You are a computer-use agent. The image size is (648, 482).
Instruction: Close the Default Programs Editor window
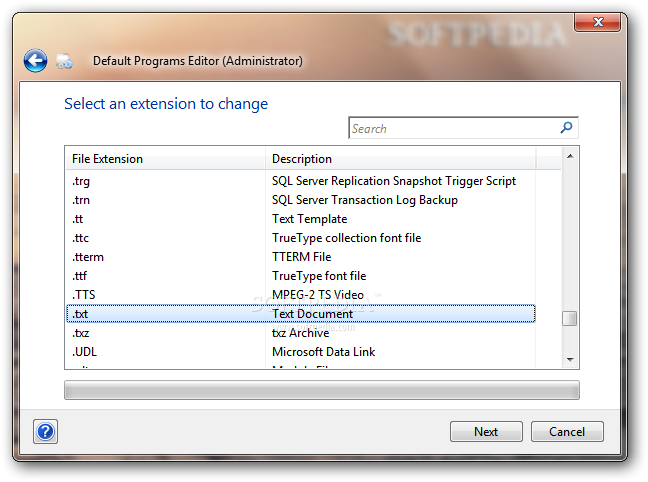click(x=597, y=22)
